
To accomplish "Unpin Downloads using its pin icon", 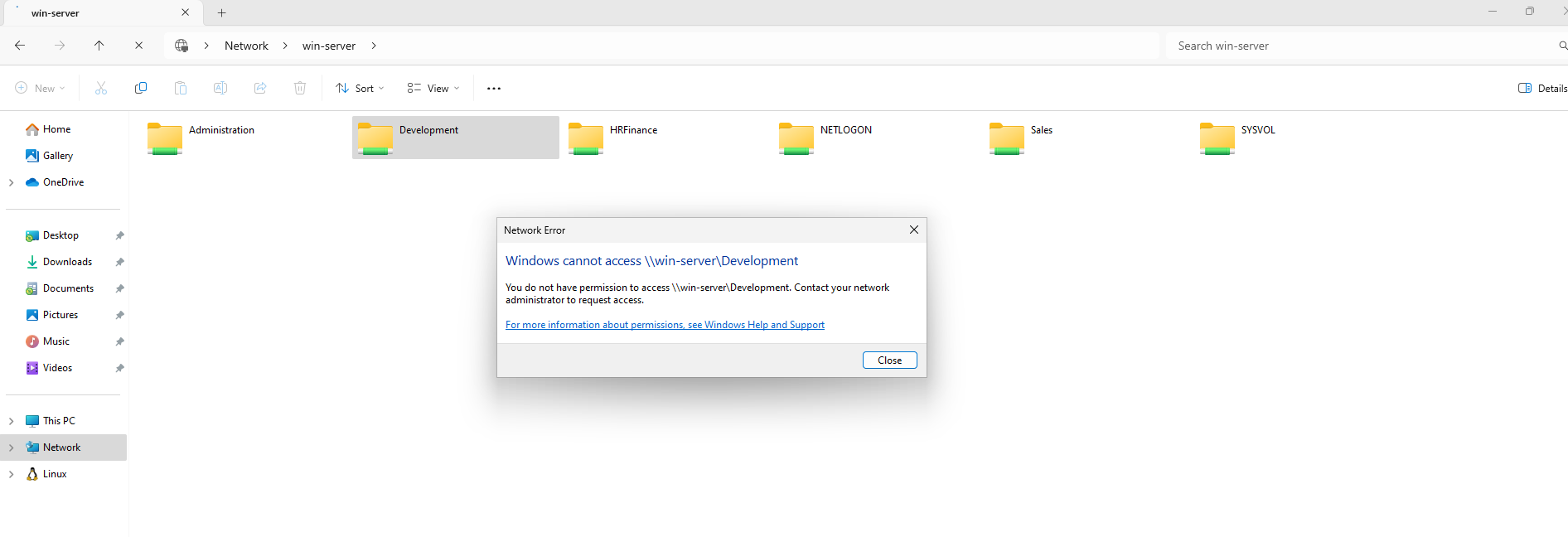I will [x=119, y=263].
